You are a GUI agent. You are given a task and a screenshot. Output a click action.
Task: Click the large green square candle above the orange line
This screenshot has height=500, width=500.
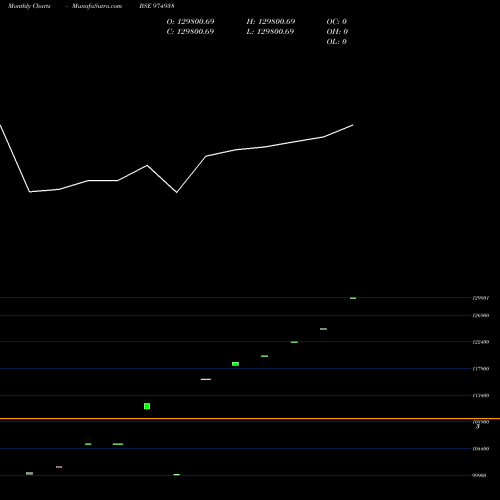tap(147, 406)
